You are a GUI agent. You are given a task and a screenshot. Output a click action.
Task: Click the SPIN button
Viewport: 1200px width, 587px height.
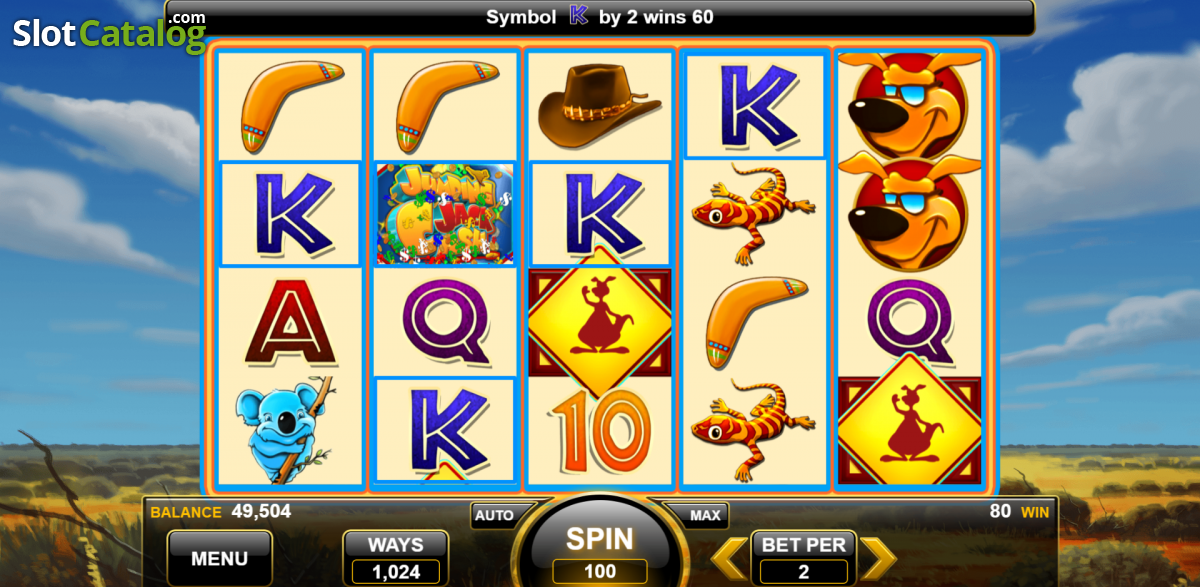(x=600, y=539)
